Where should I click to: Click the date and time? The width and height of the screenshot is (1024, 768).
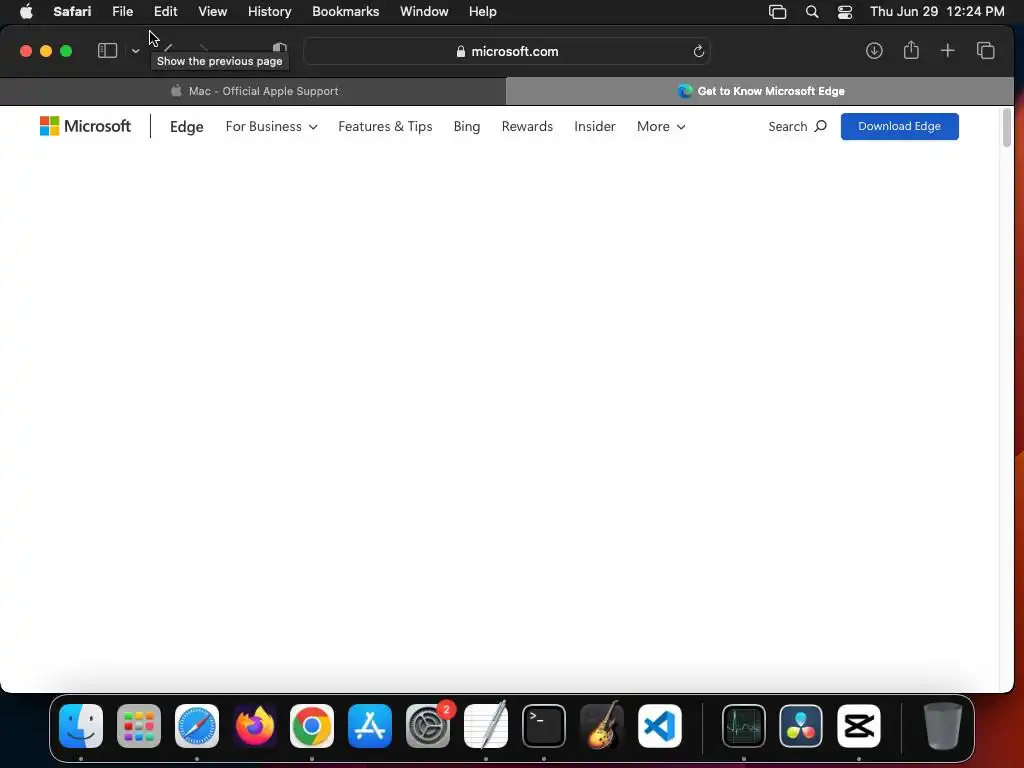pyautogui.click(x=937, y=12)
